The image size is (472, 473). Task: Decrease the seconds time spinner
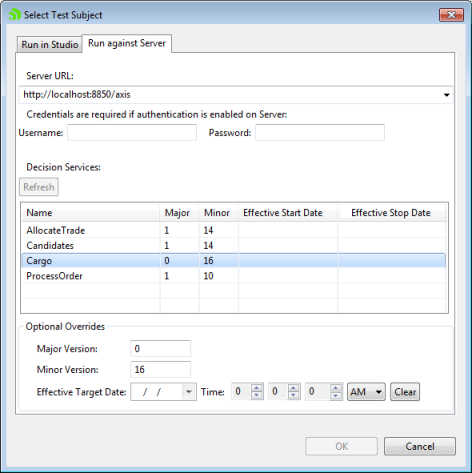point(336,395)
